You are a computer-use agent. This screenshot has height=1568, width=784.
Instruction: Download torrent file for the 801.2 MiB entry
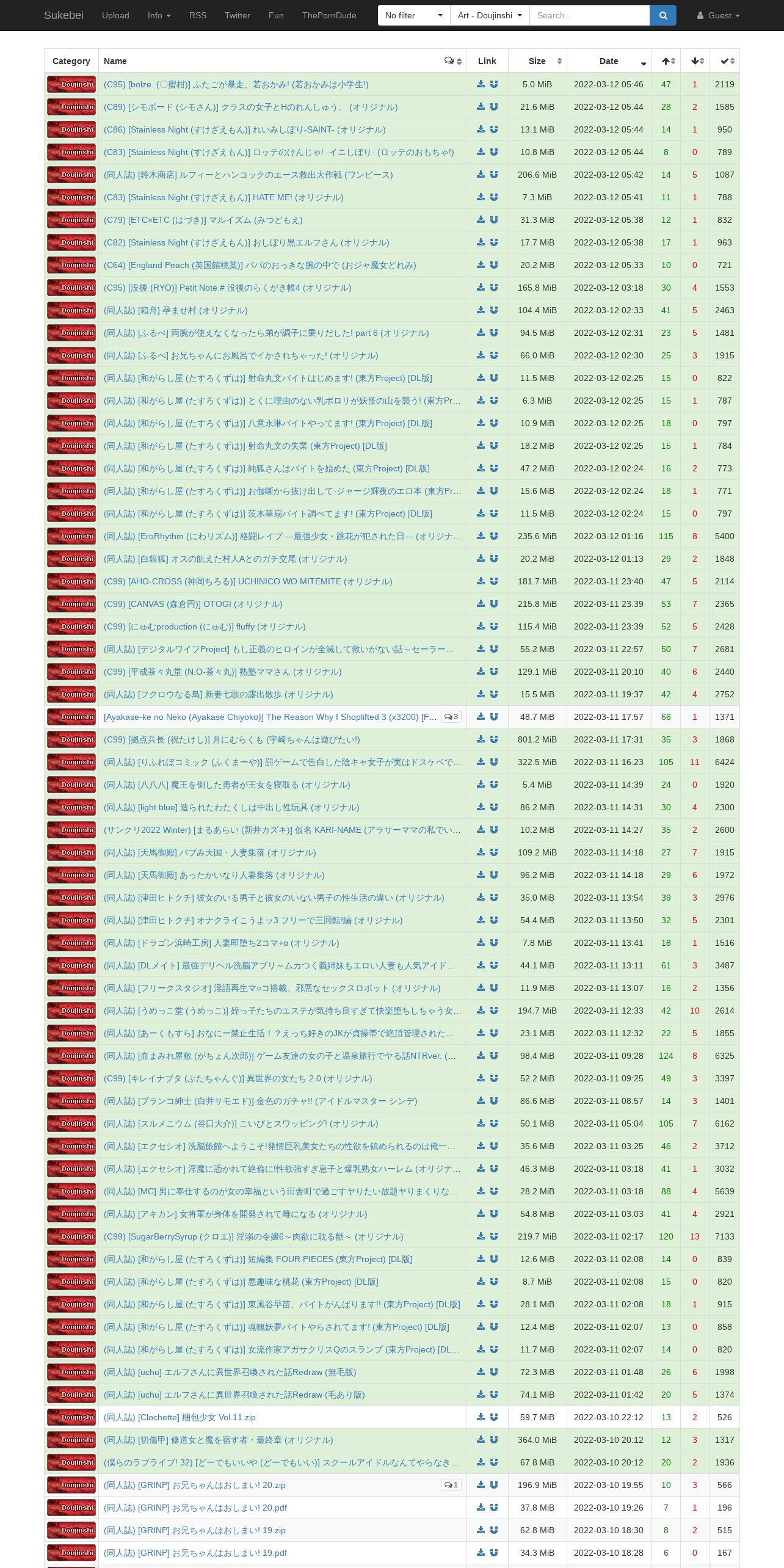(481, 739)
